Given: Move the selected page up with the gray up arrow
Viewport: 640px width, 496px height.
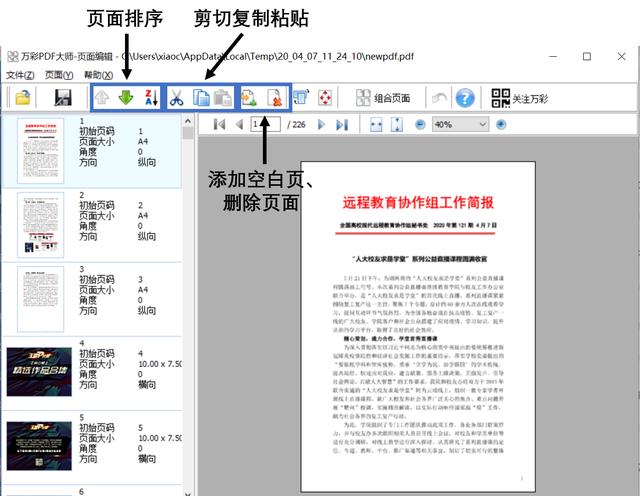Looking at the screenshot, I should coord(102,98).
